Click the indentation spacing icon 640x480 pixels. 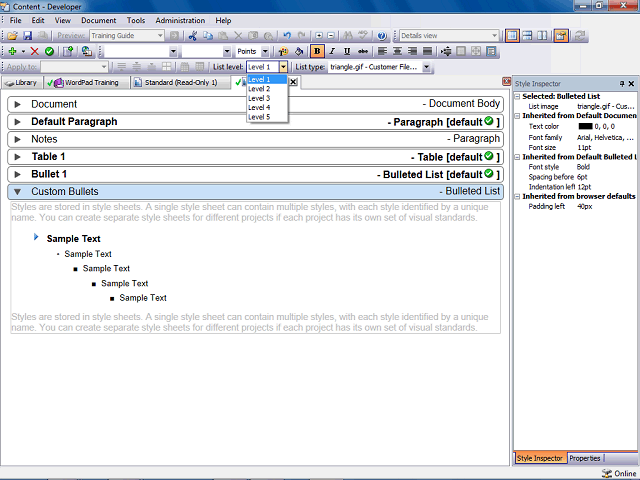coord(446,51)
